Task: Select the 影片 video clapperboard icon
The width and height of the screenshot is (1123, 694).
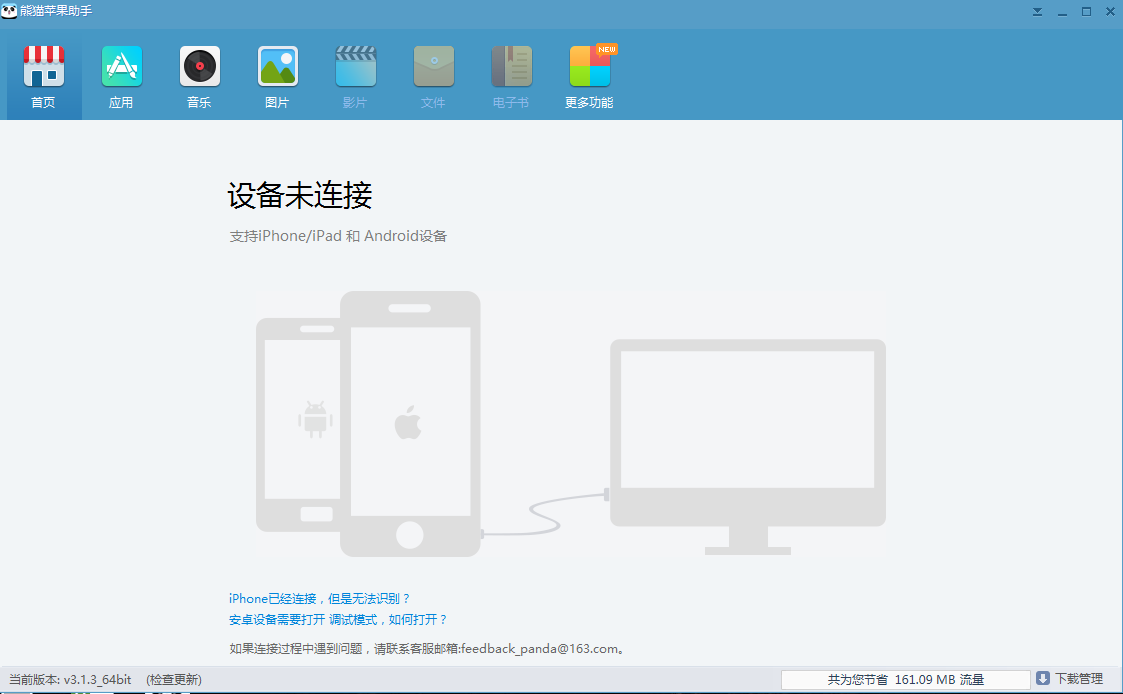Action: 355,67
